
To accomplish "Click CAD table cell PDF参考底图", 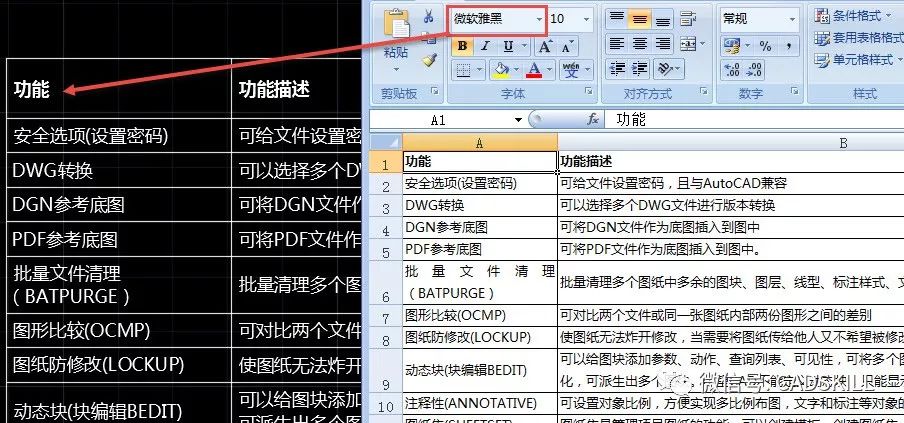I will 118,239.
